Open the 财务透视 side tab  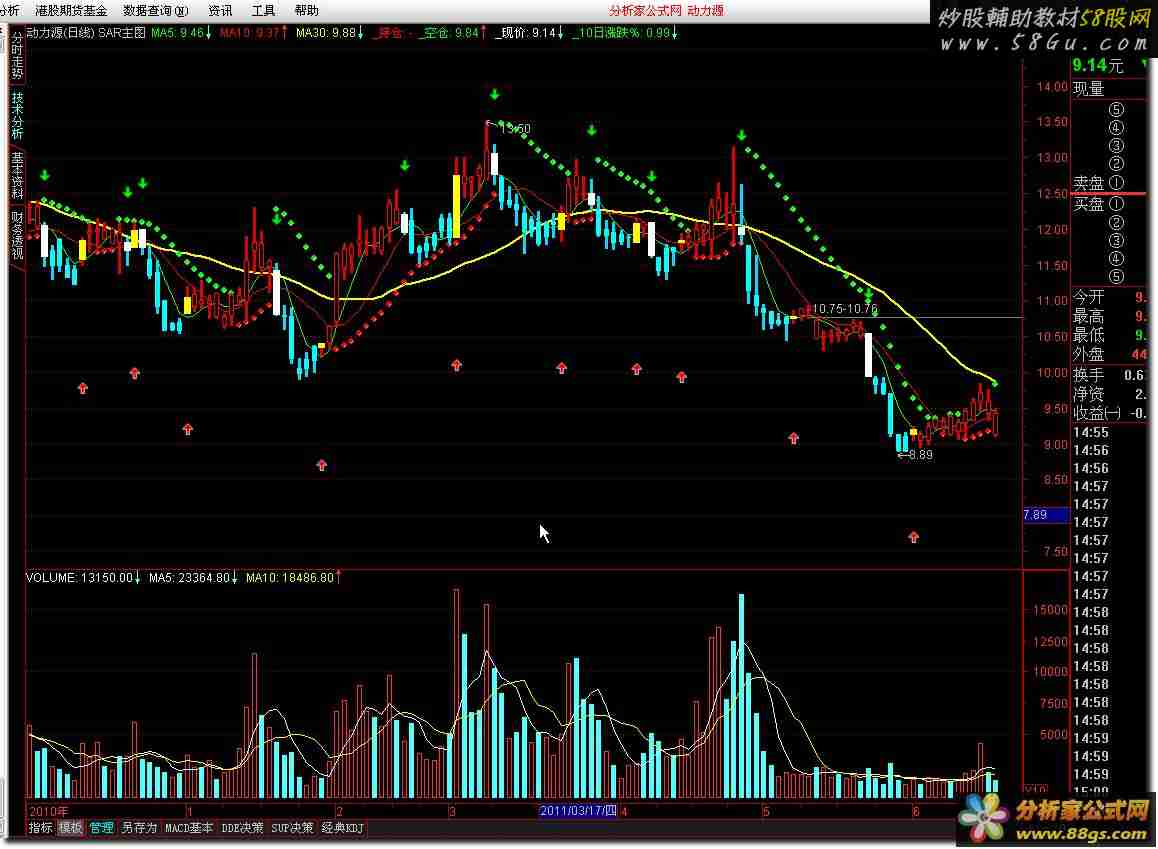(x=17, y=235)
